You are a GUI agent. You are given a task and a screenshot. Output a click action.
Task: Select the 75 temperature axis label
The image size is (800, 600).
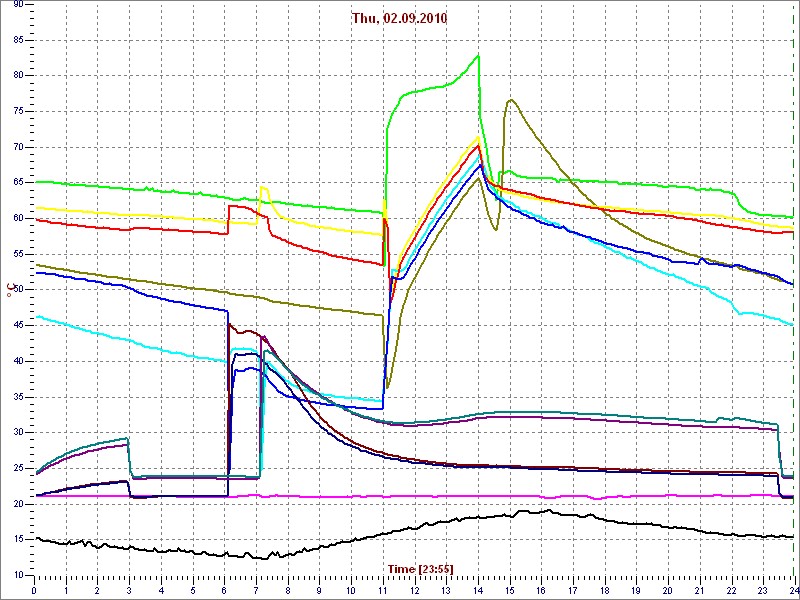tap(16, 111)
